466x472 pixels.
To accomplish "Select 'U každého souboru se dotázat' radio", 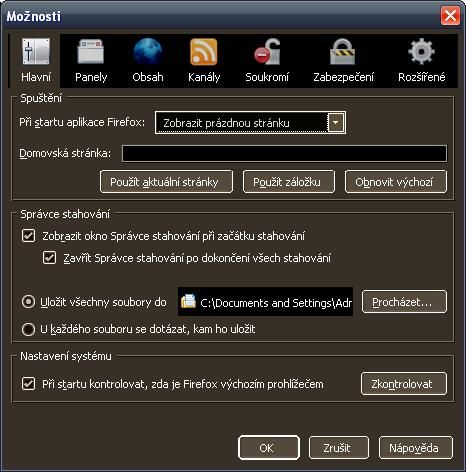I will coord(28,329).
